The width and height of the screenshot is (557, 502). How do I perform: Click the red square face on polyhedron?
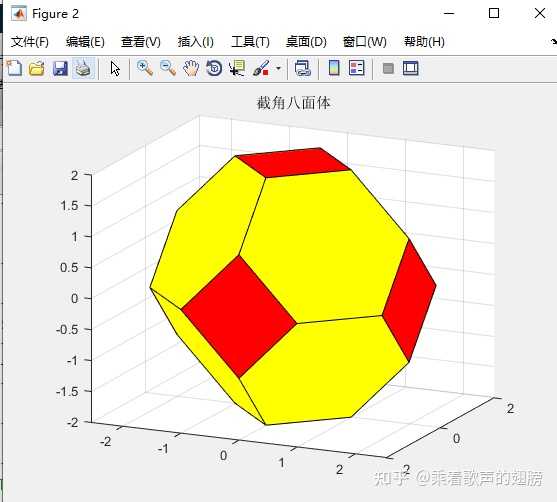pos(239,316)
